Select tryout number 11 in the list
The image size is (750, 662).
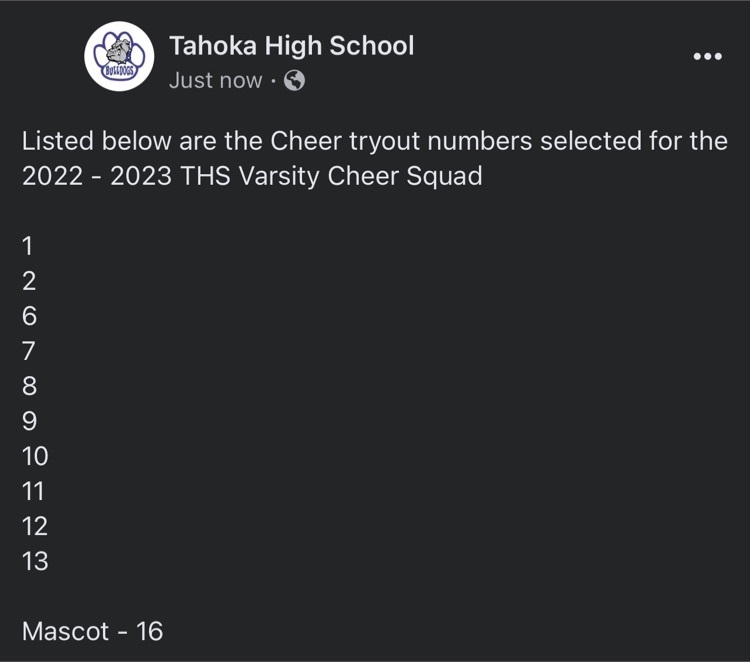pyautogui.click(x=33, y=491)
